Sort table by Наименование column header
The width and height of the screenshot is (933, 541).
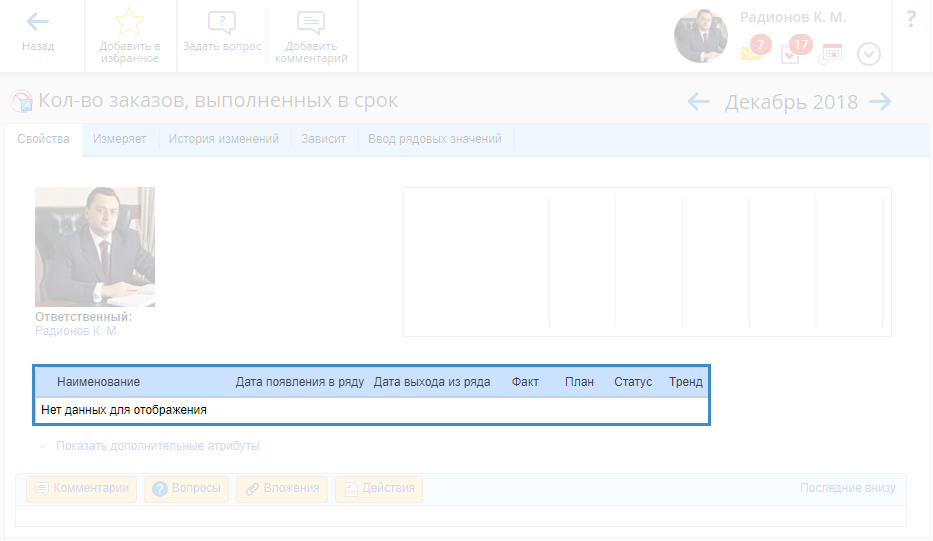tap(98, 382)
